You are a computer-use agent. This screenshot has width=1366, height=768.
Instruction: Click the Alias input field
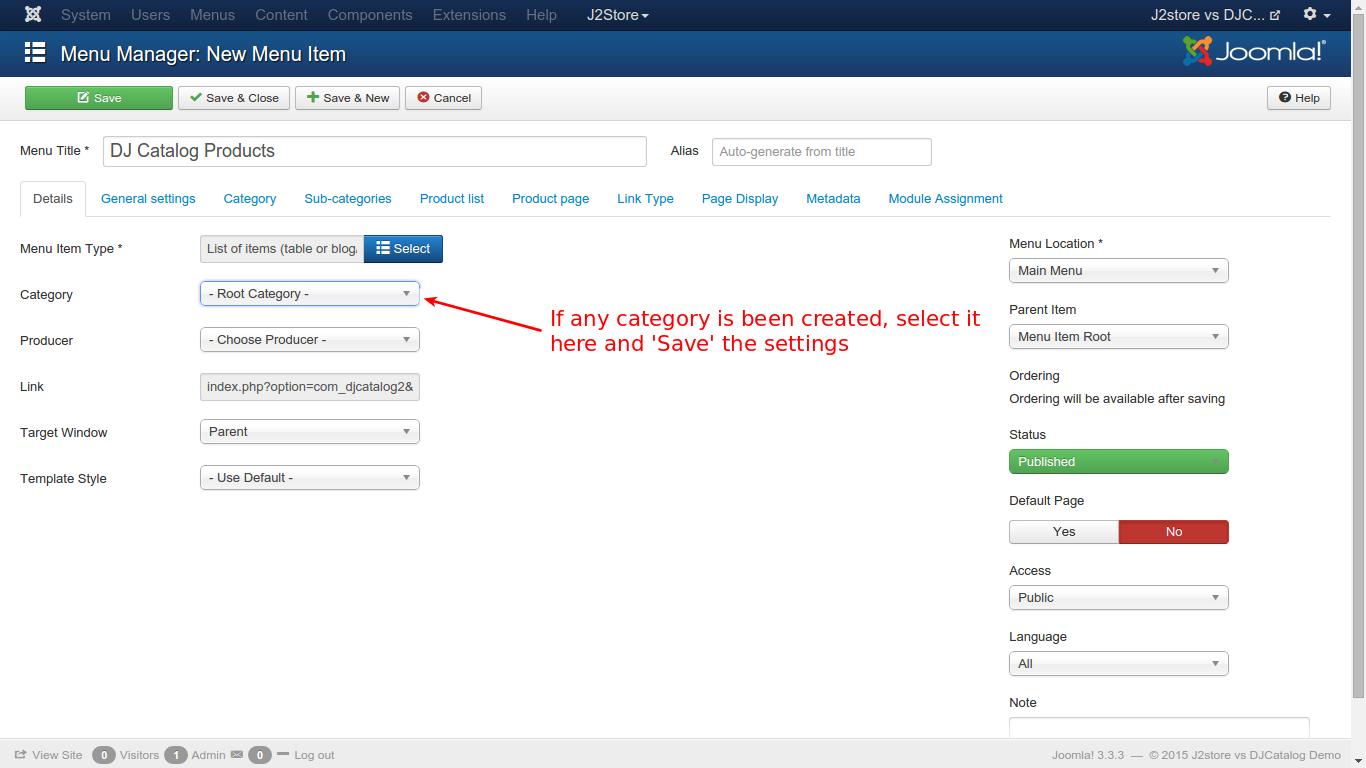[822, 152]
